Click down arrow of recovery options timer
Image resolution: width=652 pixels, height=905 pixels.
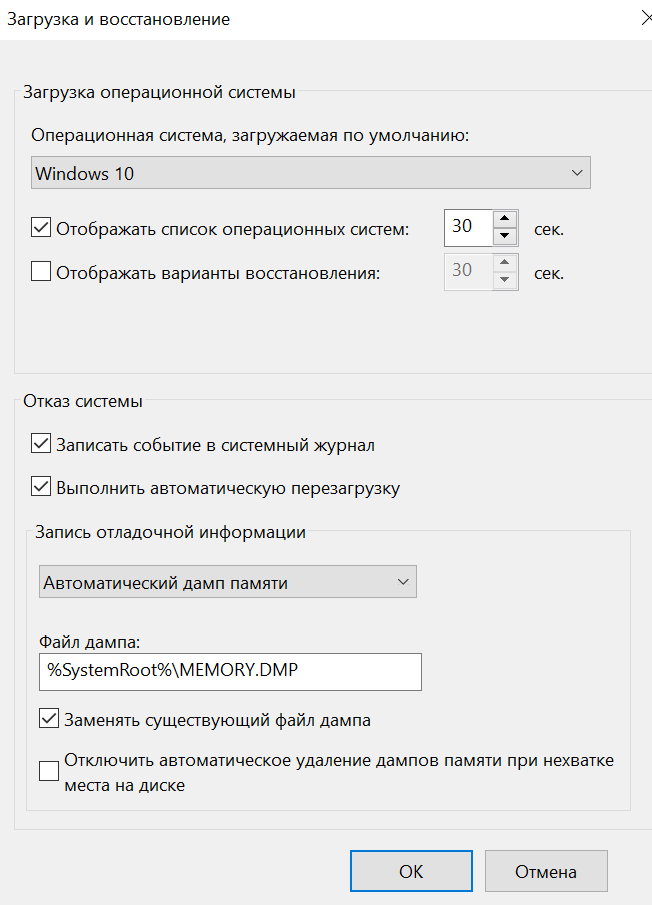(x=505, y=279)
